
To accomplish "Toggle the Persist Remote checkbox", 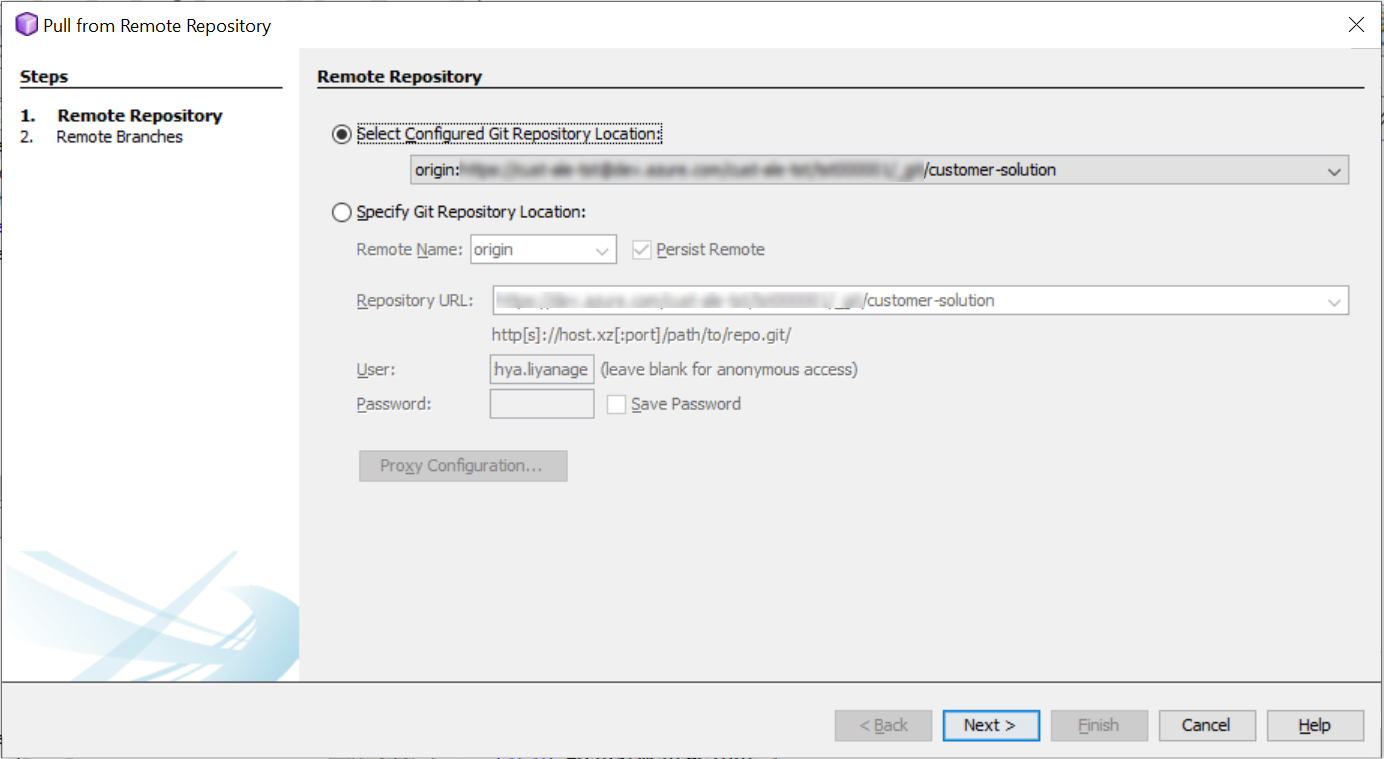I will pyautogui.click(x=642, y=250).
